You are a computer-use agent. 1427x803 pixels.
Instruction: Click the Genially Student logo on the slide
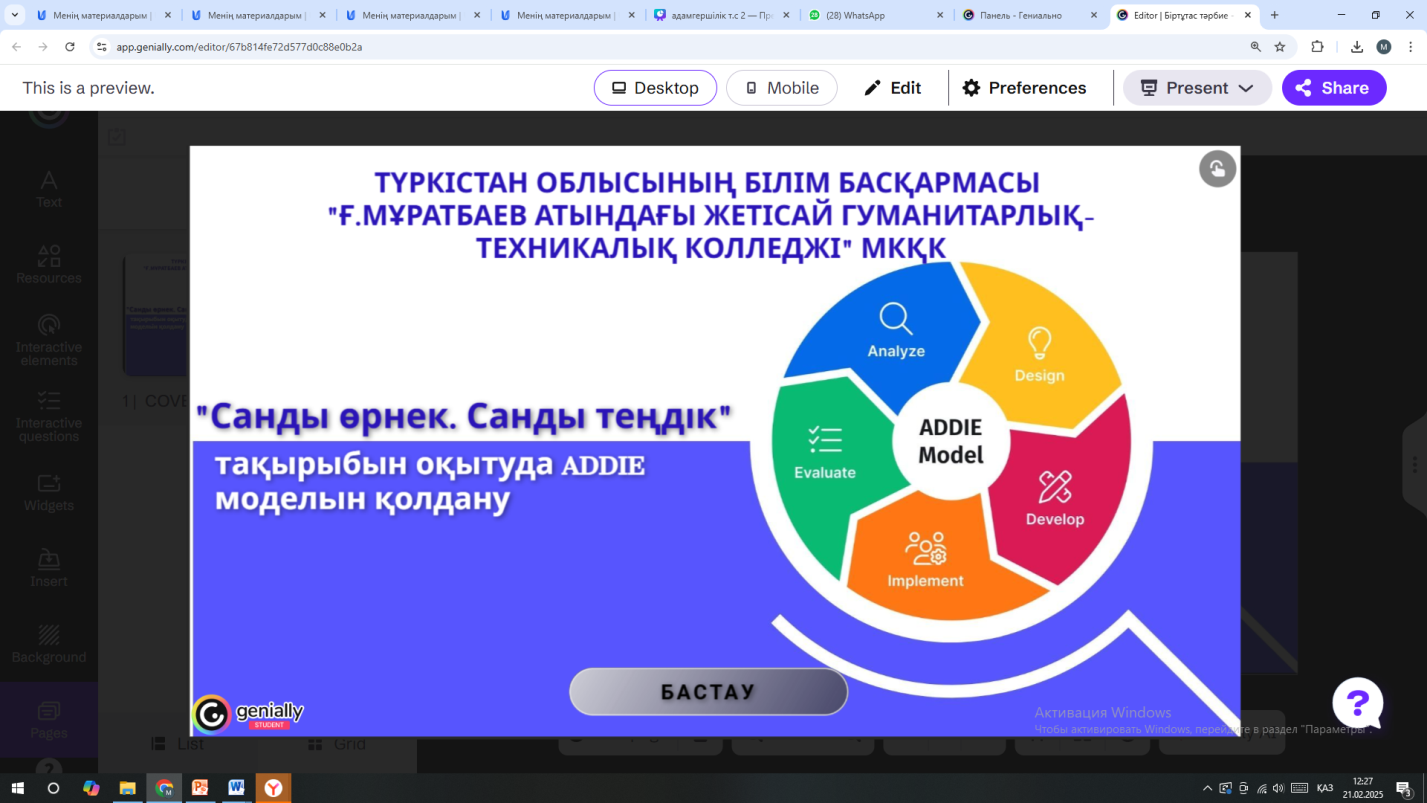(x=247, y=714)
